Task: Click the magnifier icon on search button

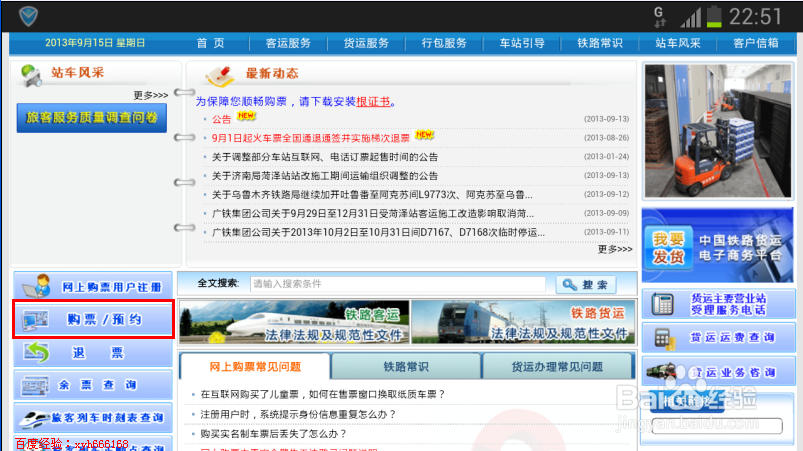Action: tap(569, 285)
